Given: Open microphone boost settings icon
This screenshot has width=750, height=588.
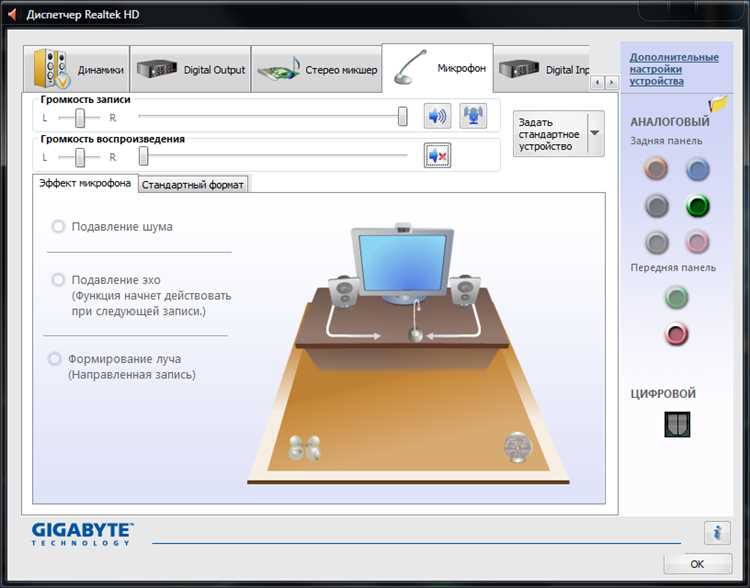Looking at the screenshot, I should point(473,116).
